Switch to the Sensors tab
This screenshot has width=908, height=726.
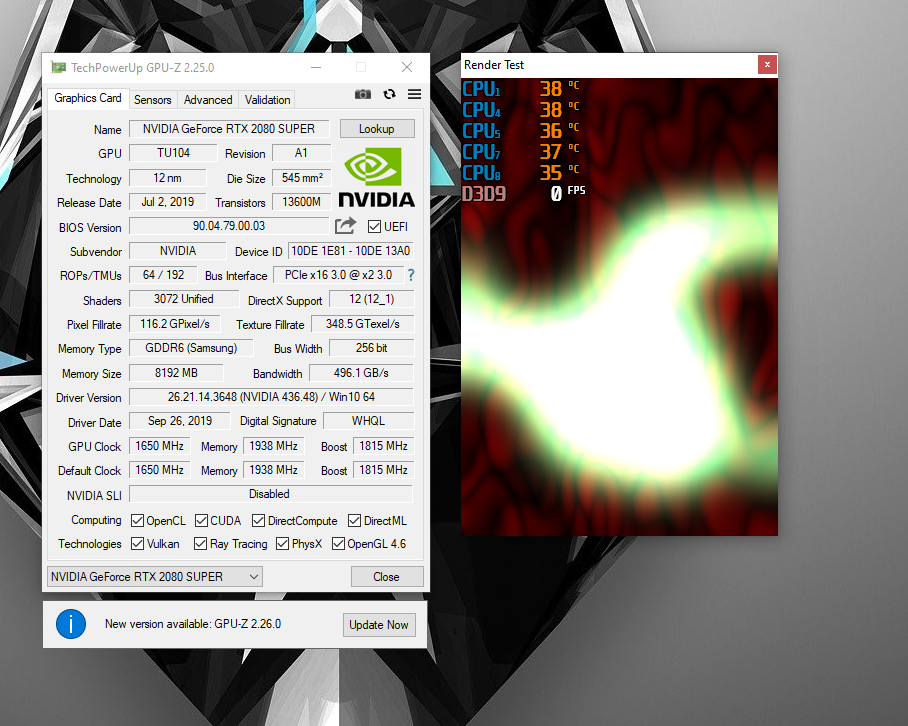pyautogui.click(x=153, y=100)
